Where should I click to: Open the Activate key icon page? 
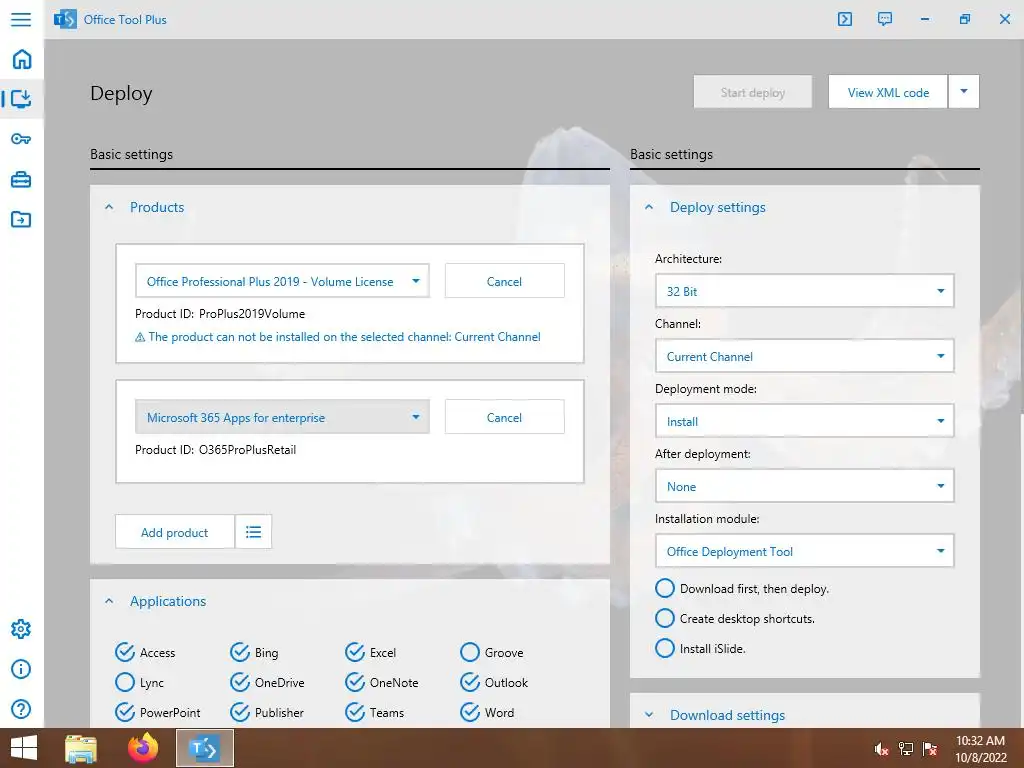[21, 139]
